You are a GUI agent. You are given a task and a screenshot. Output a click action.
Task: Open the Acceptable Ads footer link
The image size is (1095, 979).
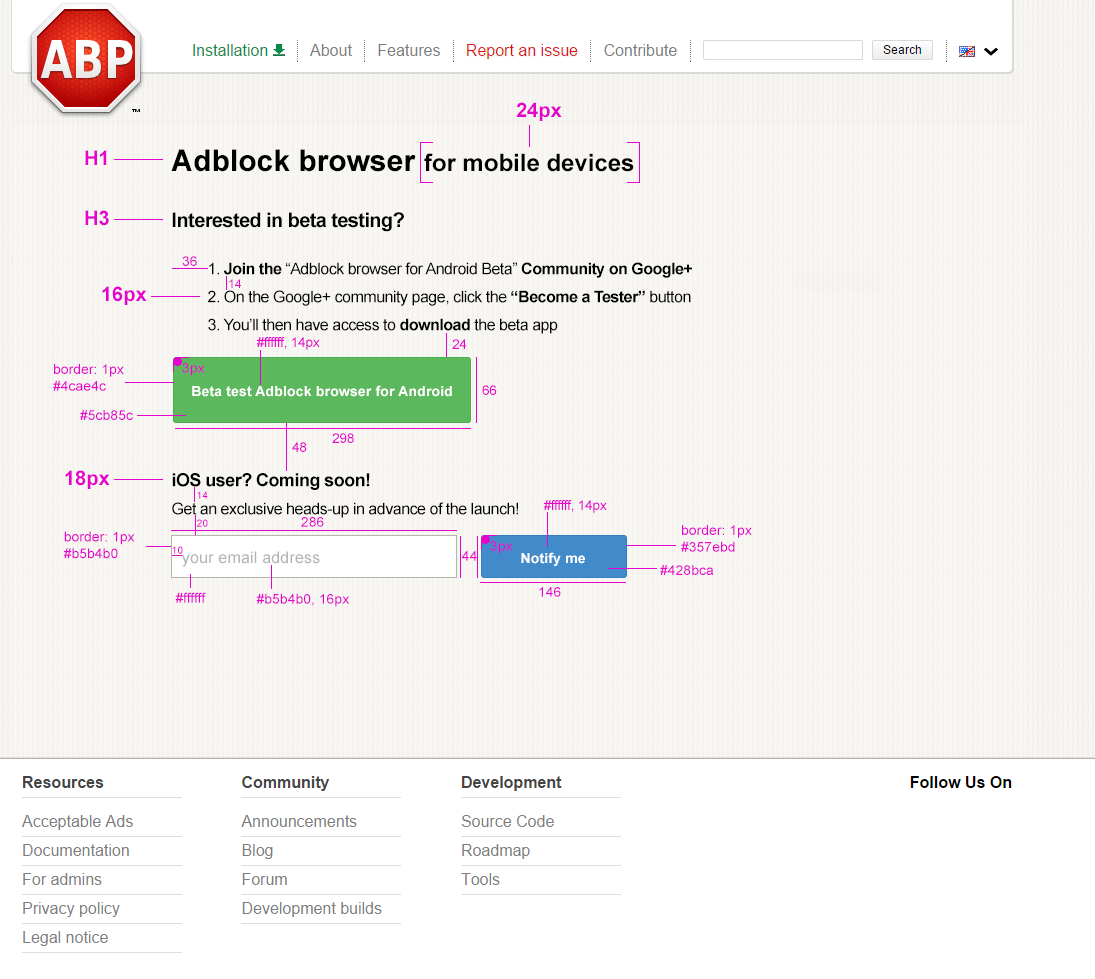click(x=78, y=821)
